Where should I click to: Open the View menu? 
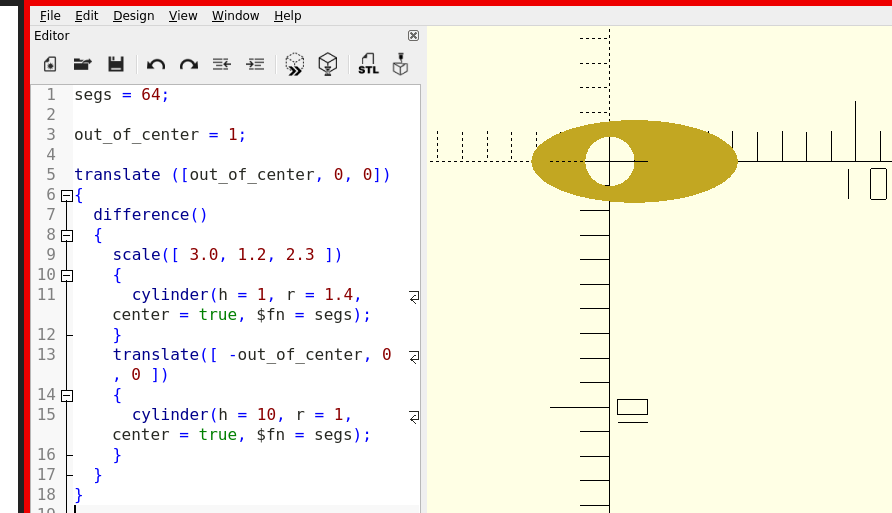183,16
